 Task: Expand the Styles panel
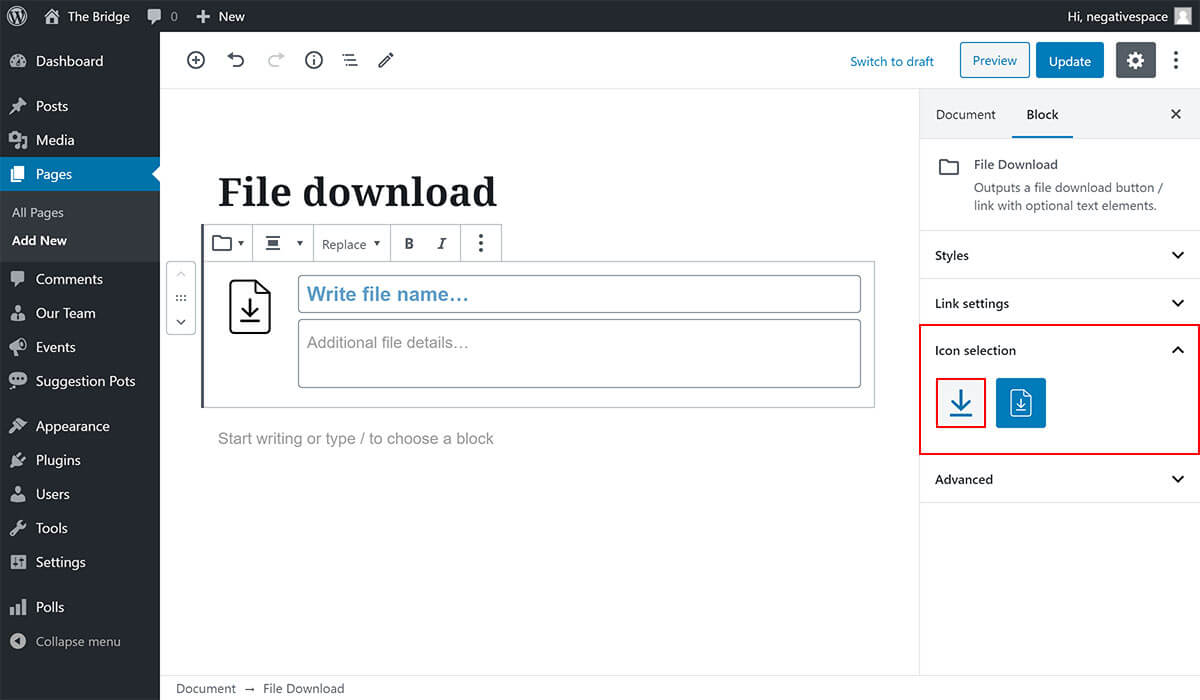1059,255
